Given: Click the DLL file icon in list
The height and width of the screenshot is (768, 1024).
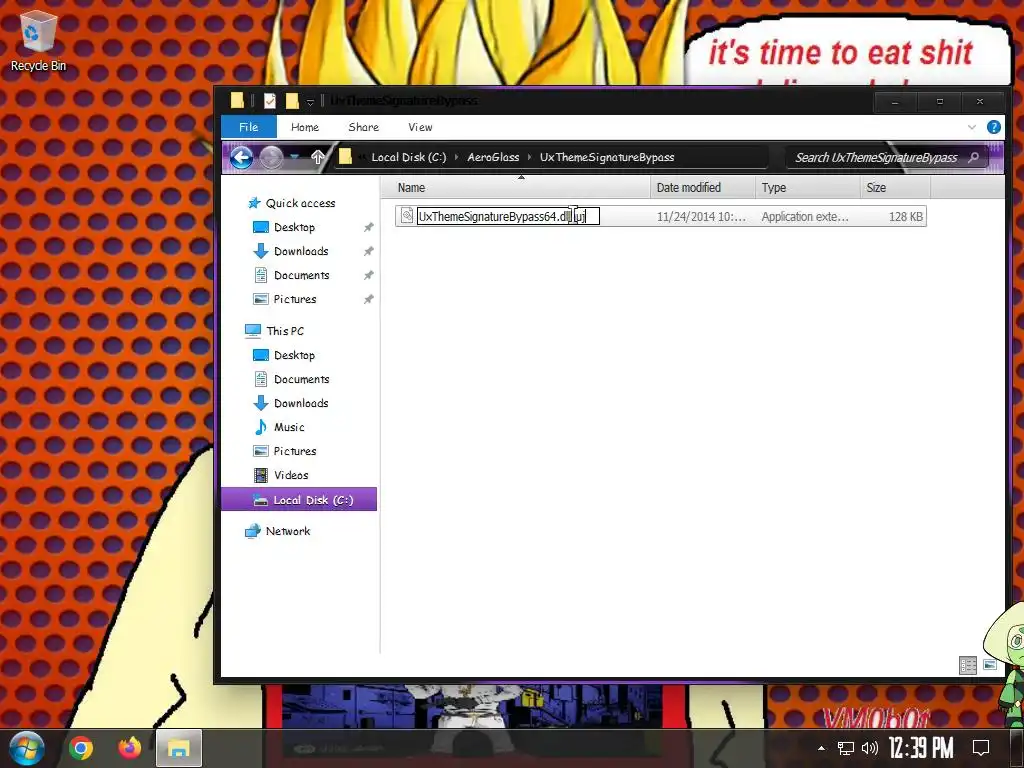Looking at the screenshot, I should point(406,216).
